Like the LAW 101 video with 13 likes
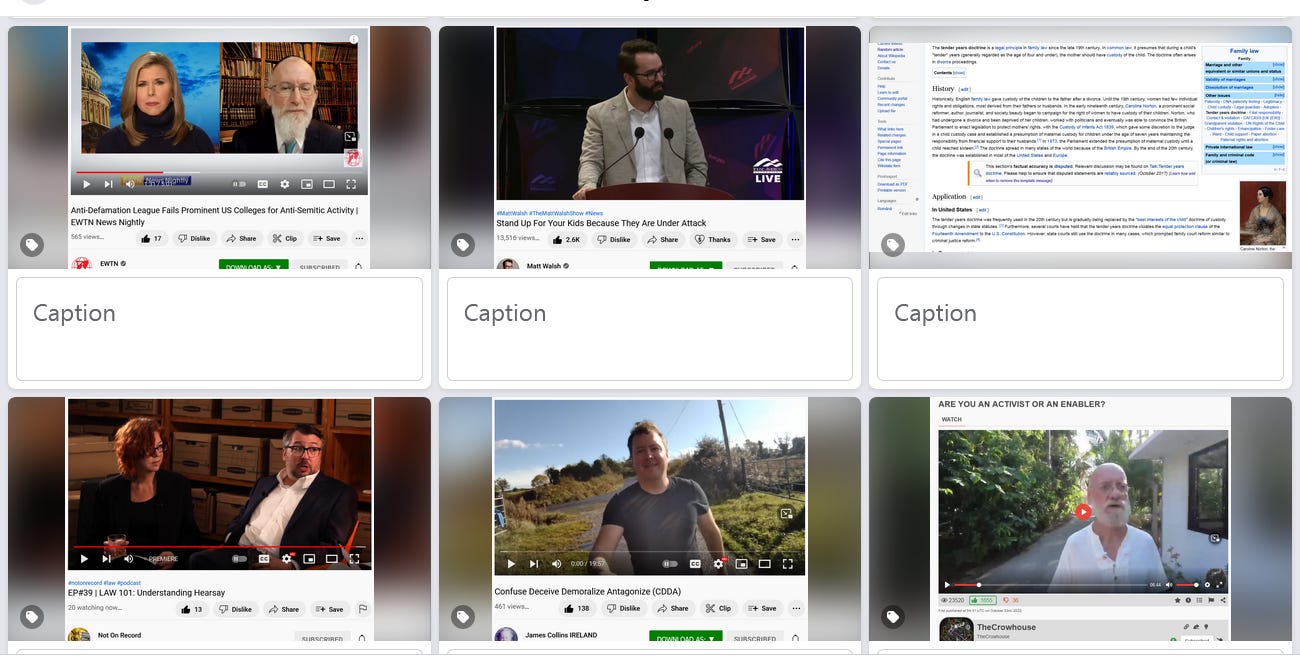1300x663 pixels. 191,609
